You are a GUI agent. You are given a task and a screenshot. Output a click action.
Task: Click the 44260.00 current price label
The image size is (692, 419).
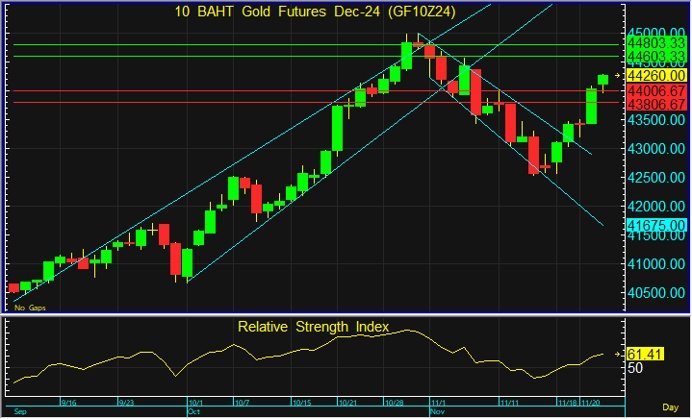(656, 75)
